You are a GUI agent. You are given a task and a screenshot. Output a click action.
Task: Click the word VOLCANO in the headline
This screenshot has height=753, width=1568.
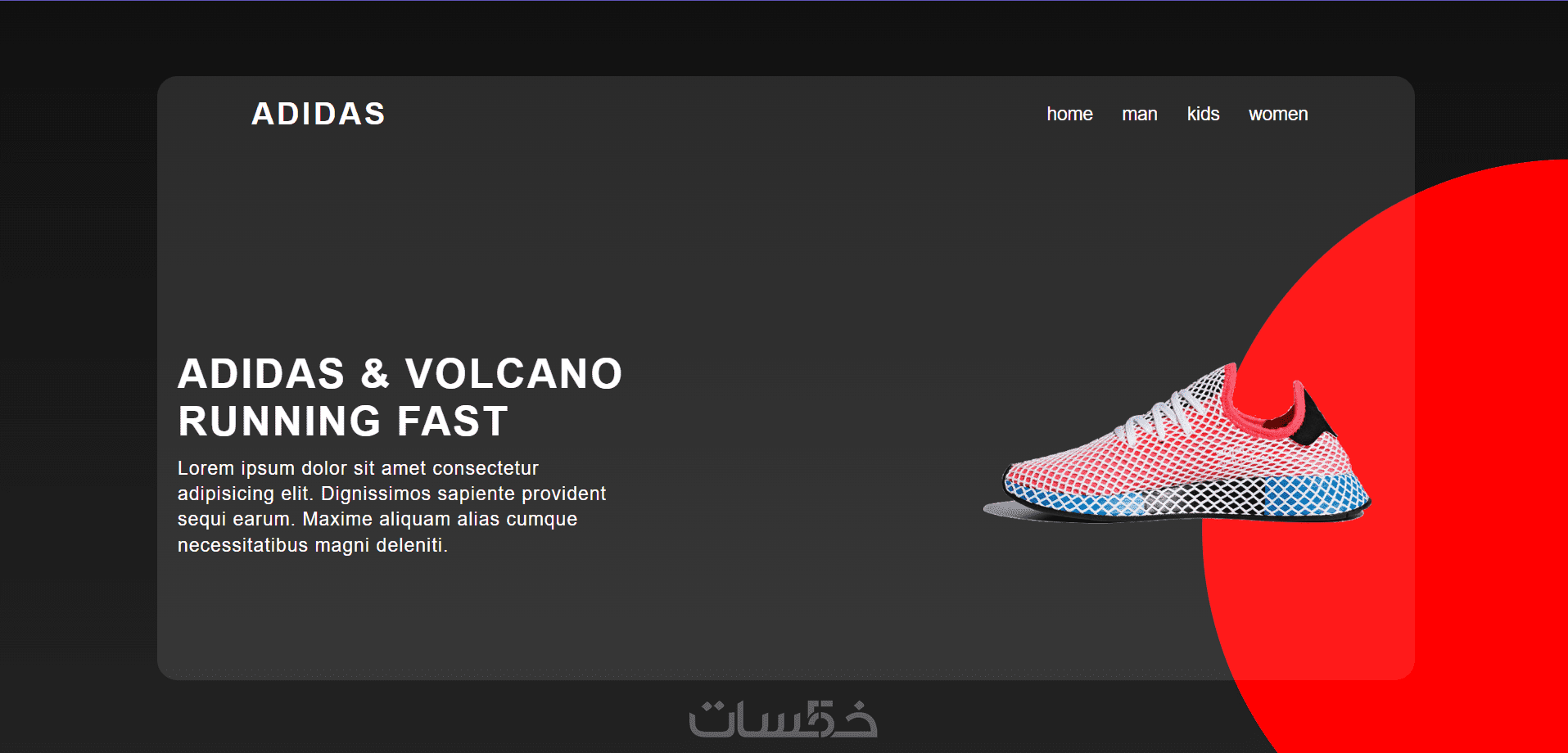click(x=513, y=374)
